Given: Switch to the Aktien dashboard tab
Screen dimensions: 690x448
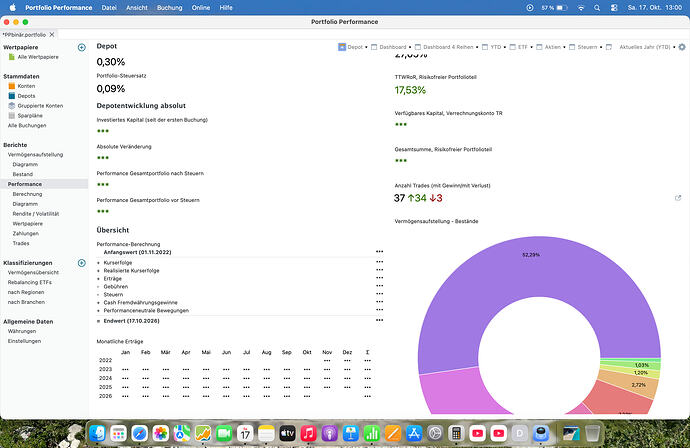Looking at the screenshot, I should 552,47.
